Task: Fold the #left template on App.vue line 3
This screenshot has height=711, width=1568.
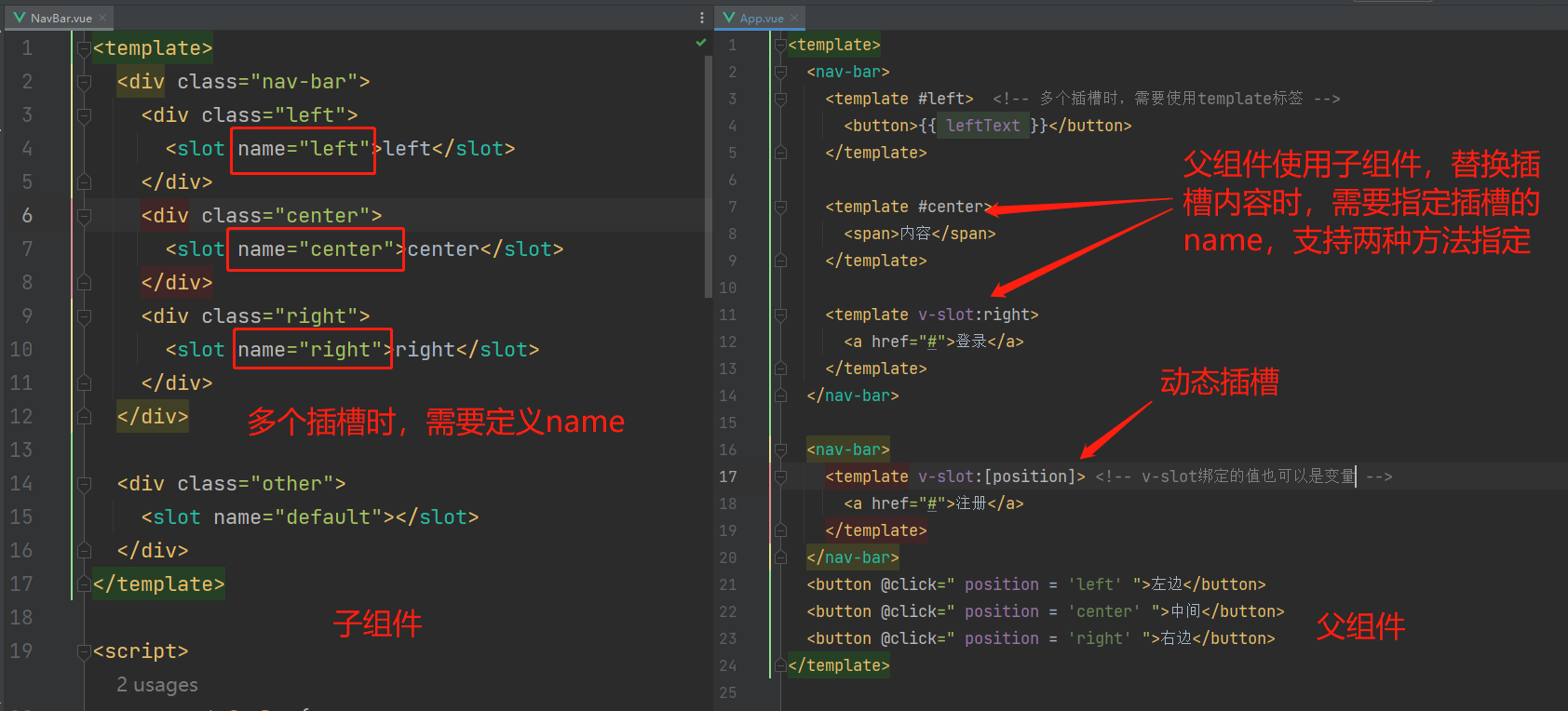Action: point(780,99)
